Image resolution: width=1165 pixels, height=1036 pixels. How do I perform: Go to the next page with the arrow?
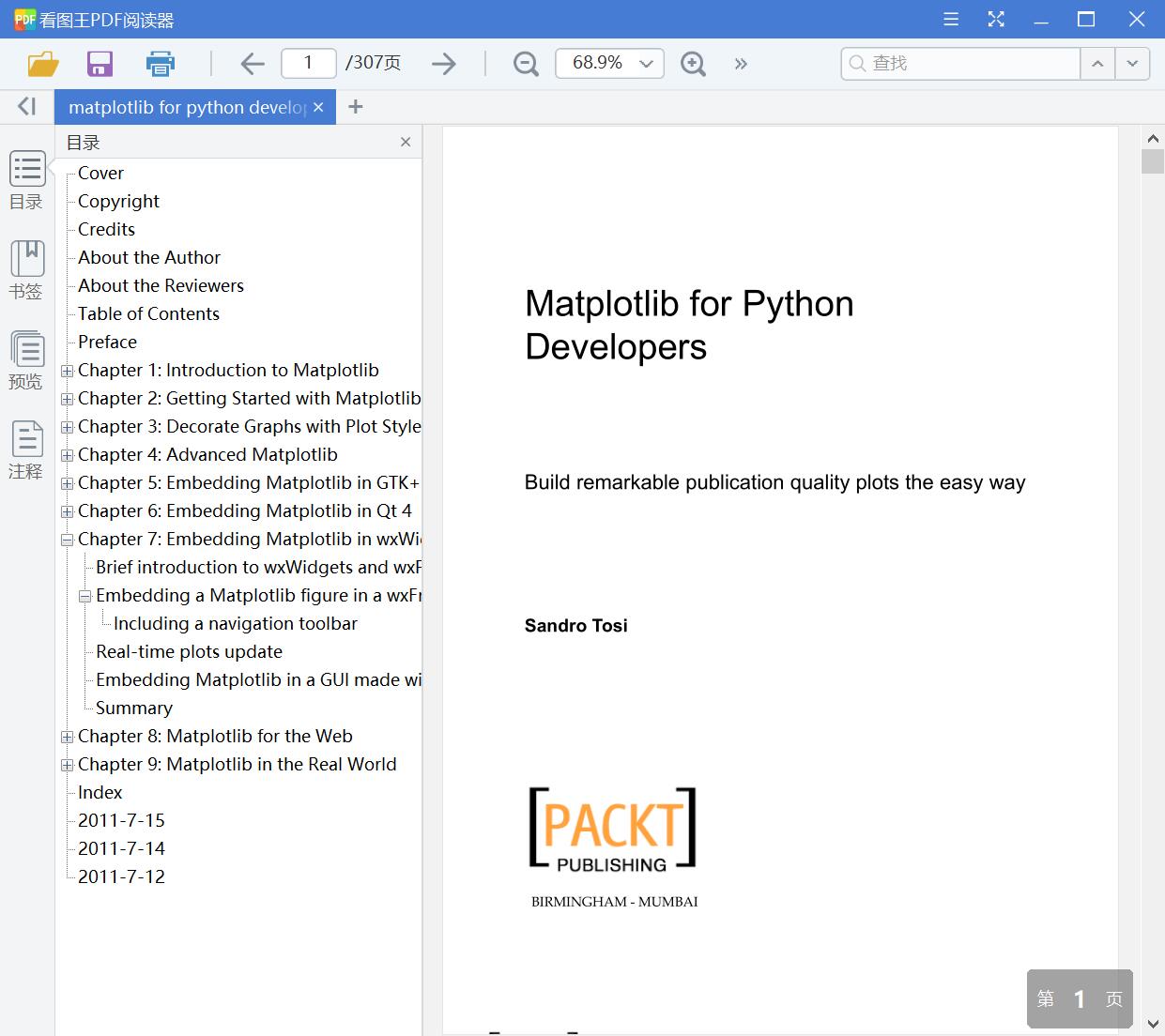click(x=443, y=63)
